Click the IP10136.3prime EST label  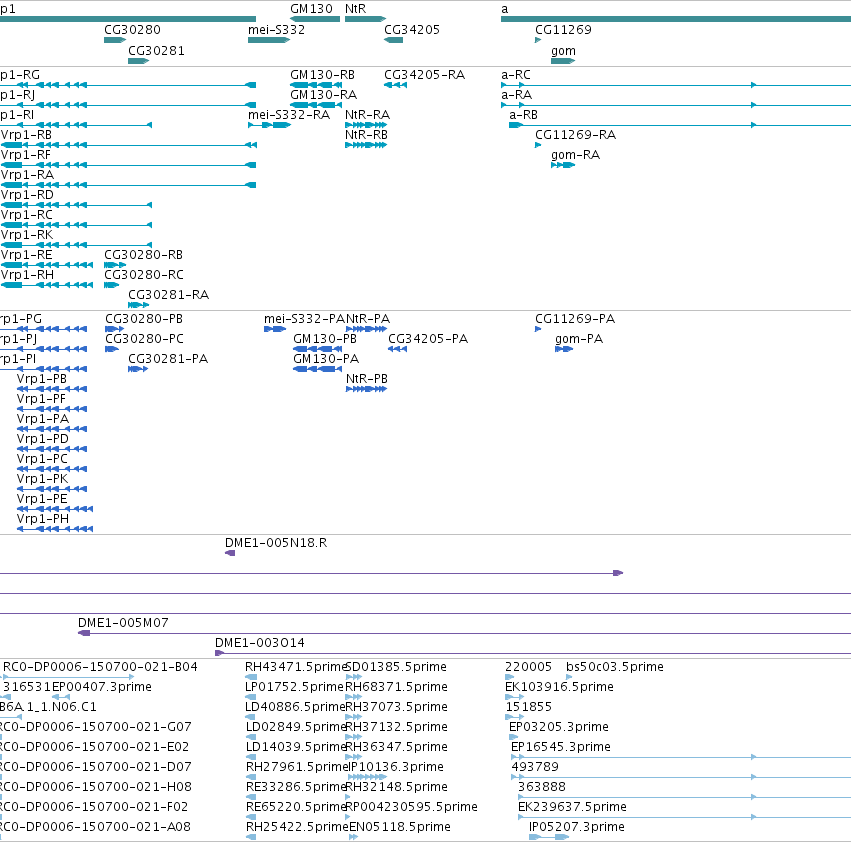[x=395, y=768]
